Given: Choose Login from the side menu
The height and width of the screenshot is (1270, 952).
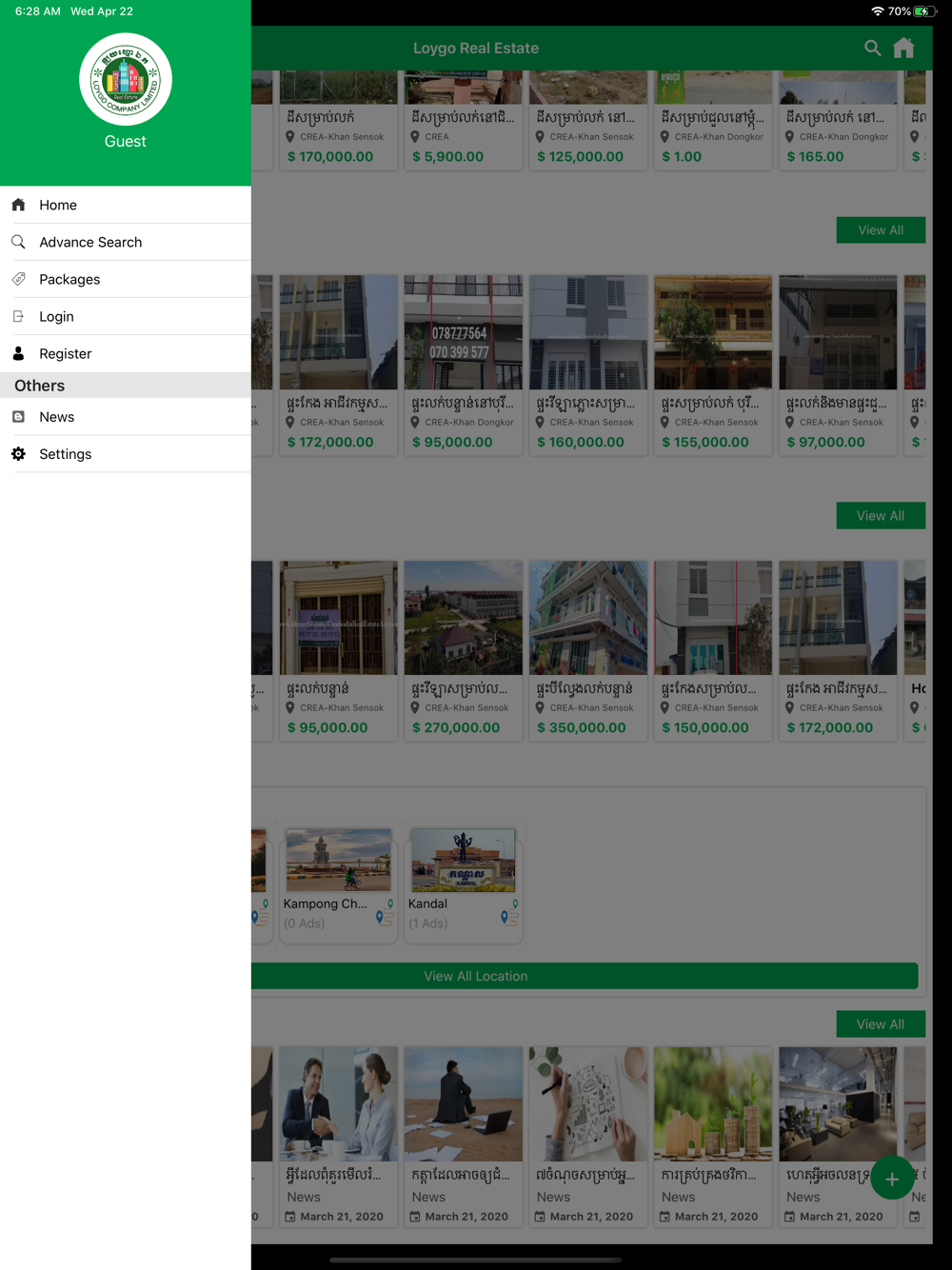Looking at the screenshot, I should (x=126, y=316).
